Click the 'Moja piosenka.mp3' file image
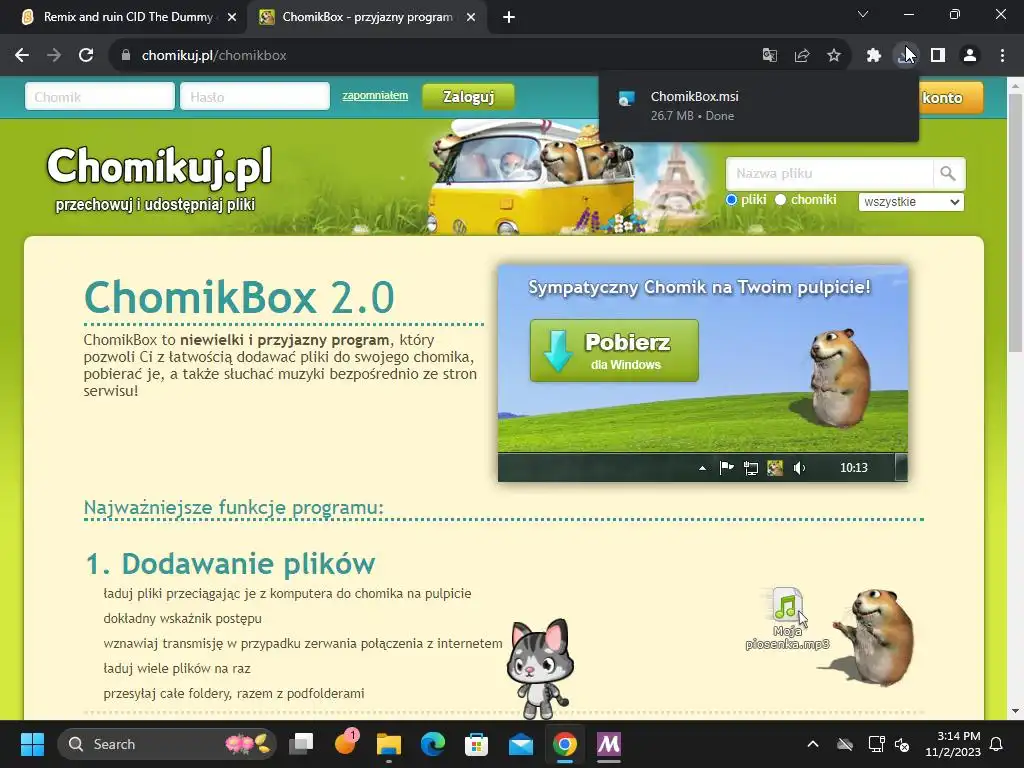Screen dimensions: 1024x768 click(788, 618)
